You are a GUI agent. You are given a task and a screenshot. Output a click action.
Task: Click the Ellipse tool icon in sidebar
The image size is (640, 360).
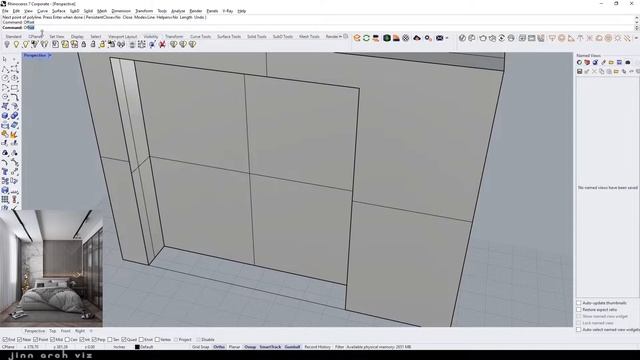(x=14, y=78)
